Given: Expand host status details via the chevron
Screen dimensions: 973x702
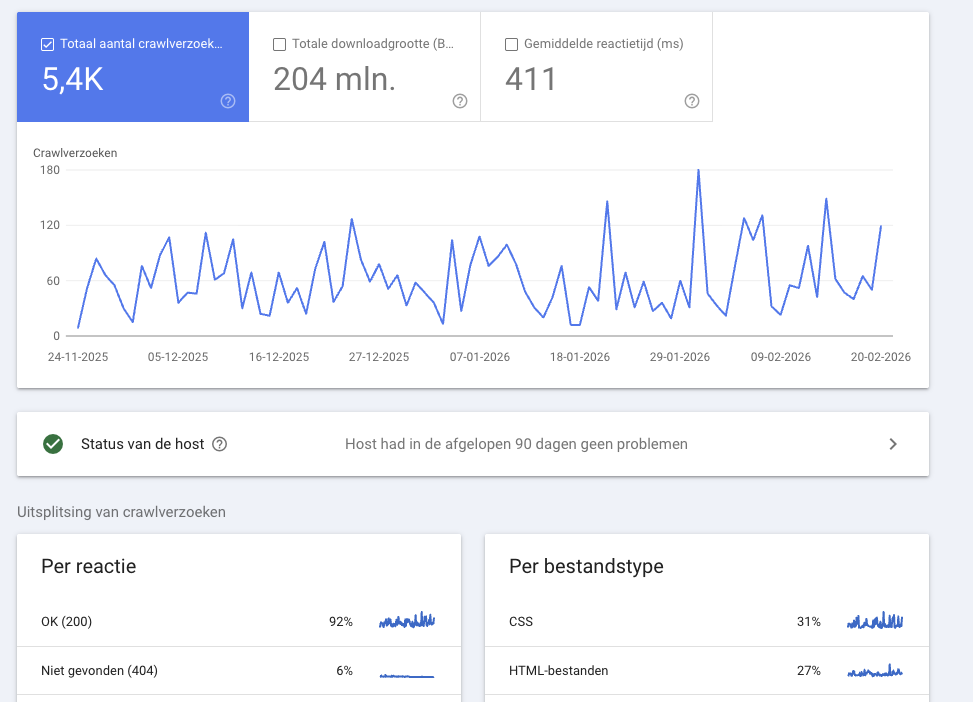Looking at the screenshot, I should pyautogui.click(x=893, y=444).
